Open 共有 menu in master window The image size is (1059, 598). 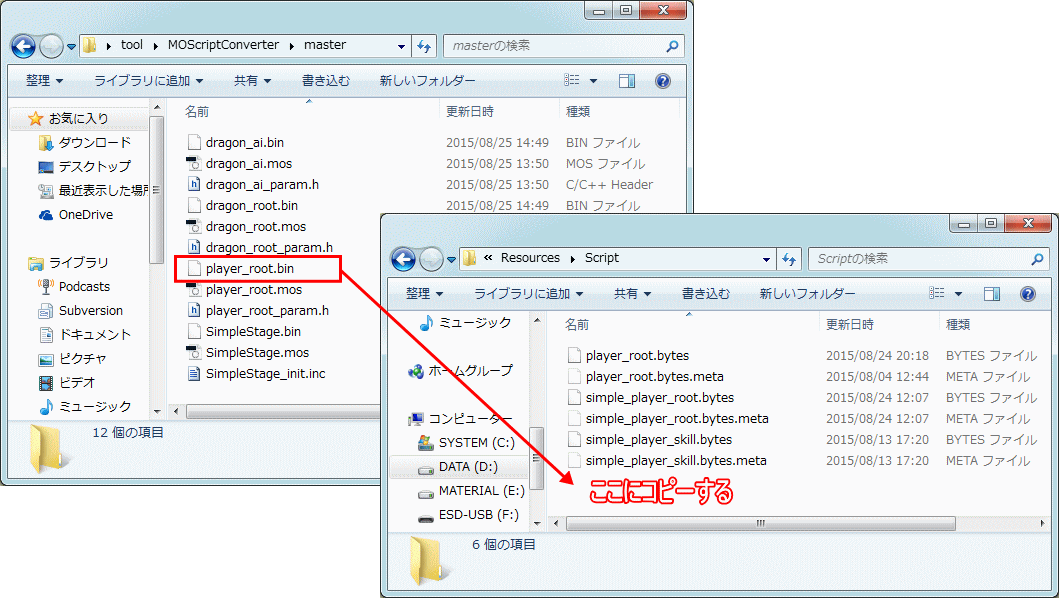point(252,81)
